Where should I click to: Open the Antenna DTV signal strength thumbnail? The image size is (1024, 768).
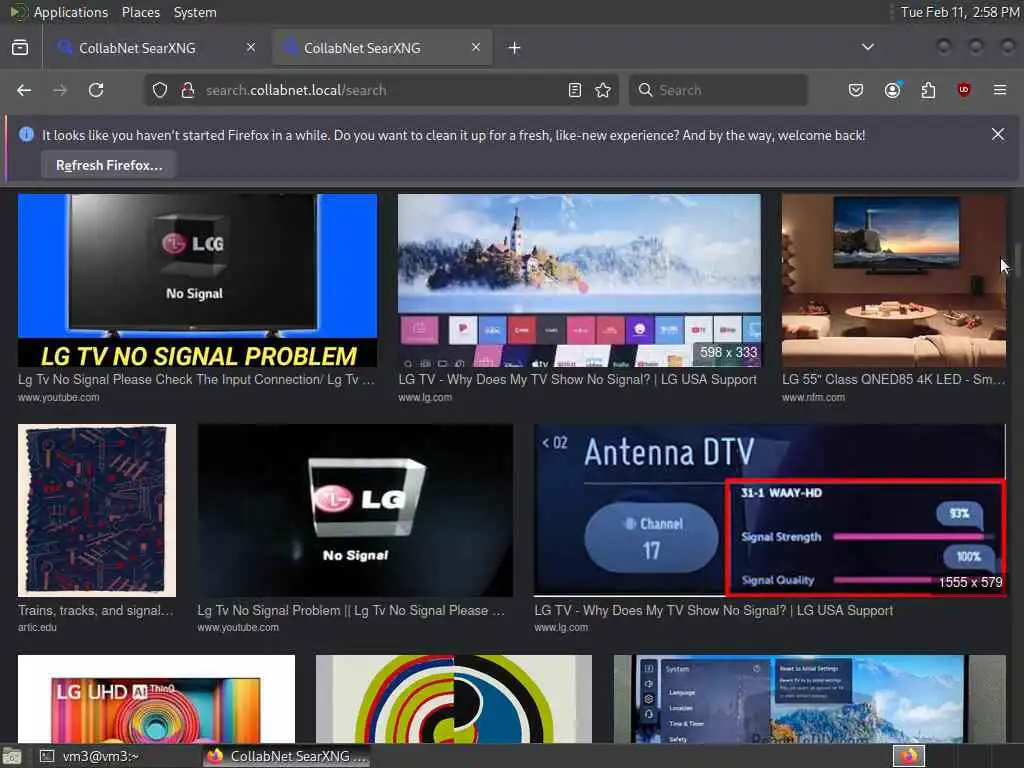(x=770, y=511)
